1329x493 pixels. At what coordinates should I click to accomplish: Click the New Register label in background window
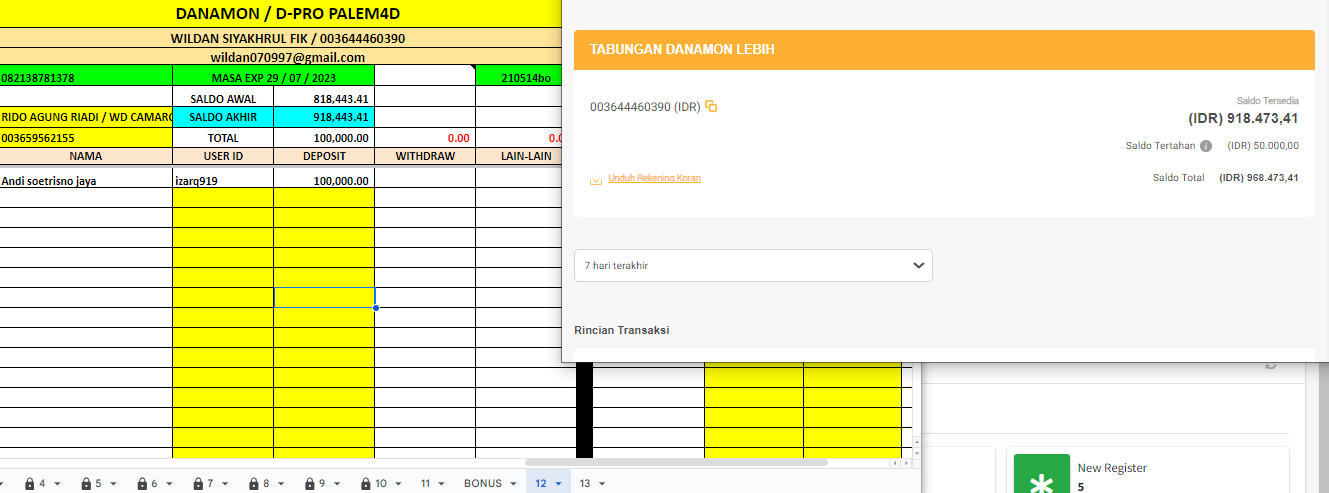1112,468
